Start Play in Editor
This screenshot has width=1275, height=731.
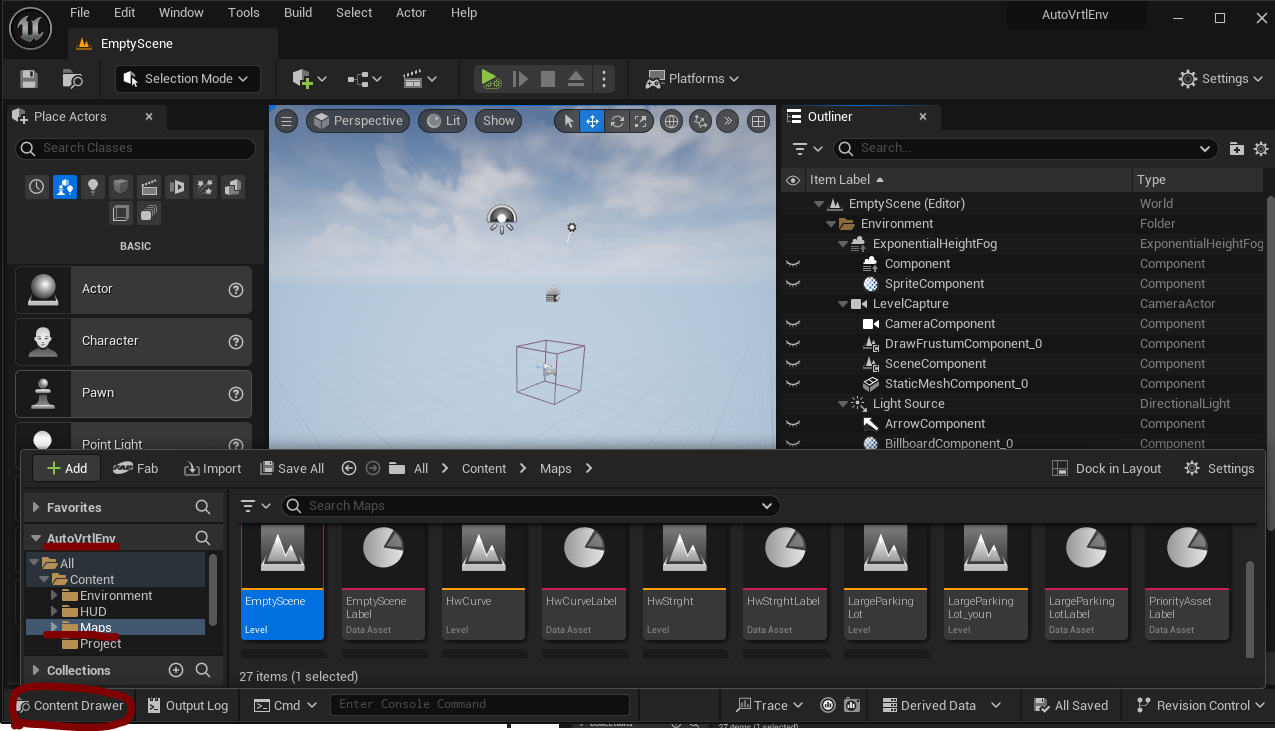tap(490, 79)
